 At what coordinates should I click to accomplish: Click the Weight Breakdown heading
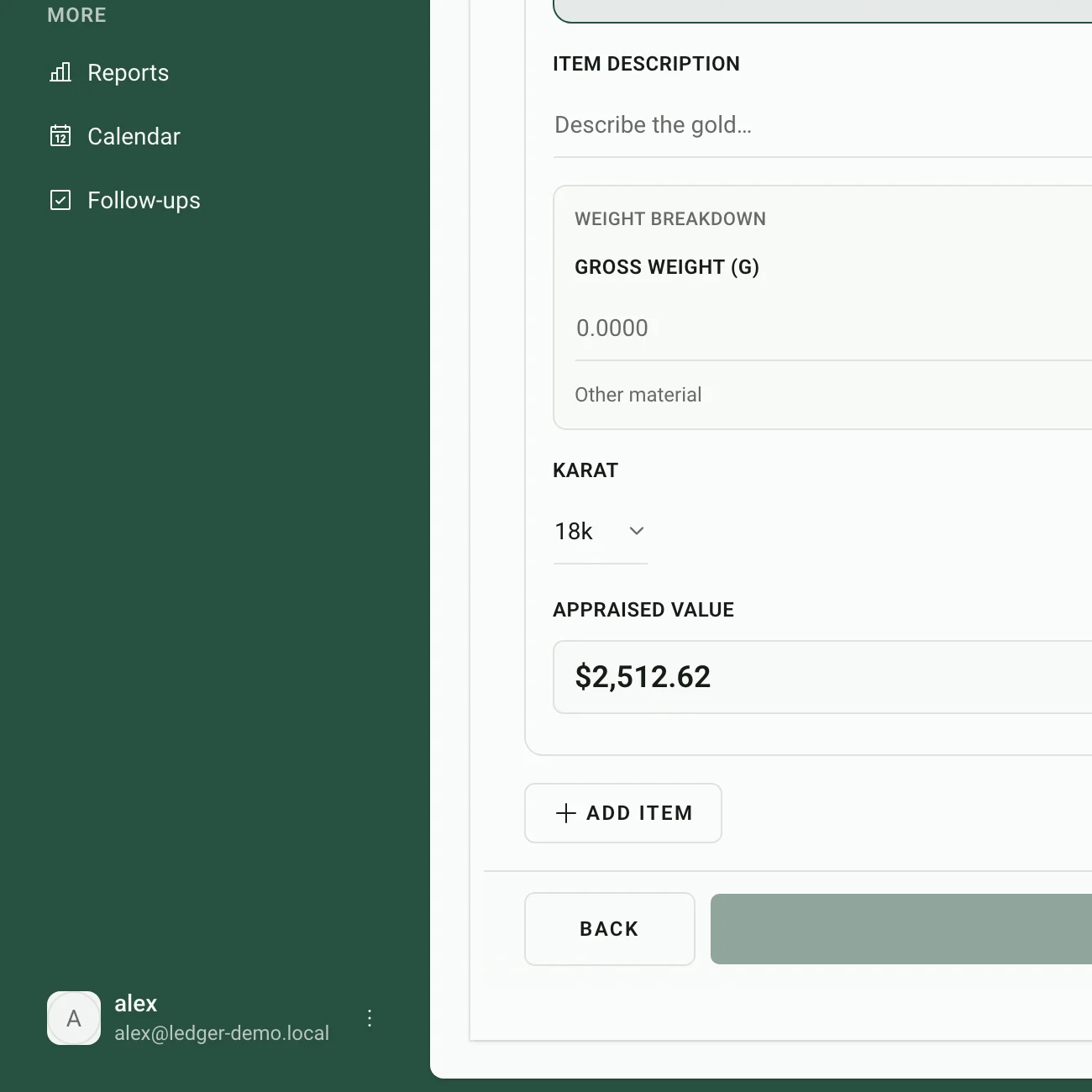coord(670,219)
